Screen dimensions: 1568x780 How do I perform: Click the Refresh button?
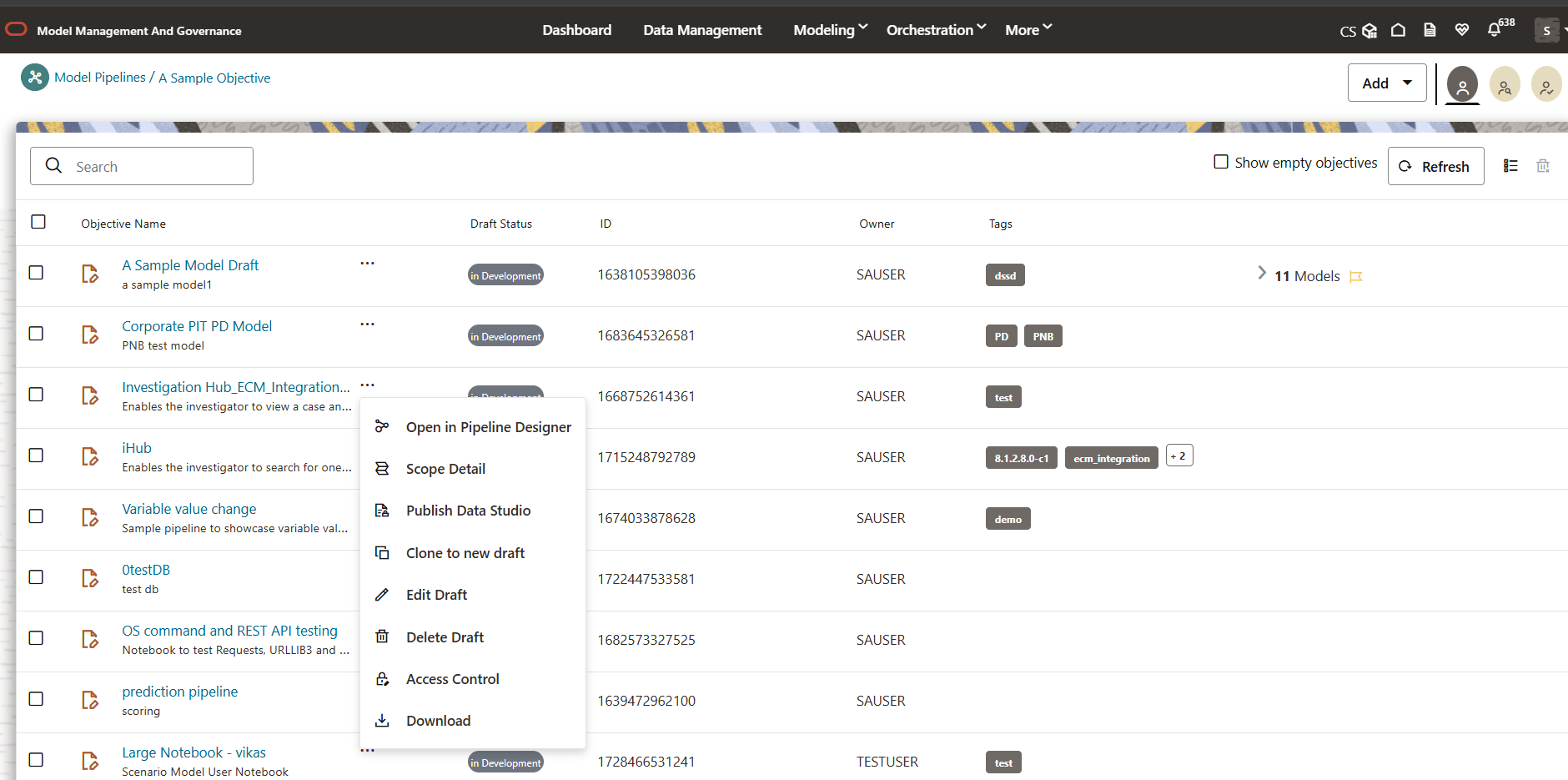point(1435,166)
